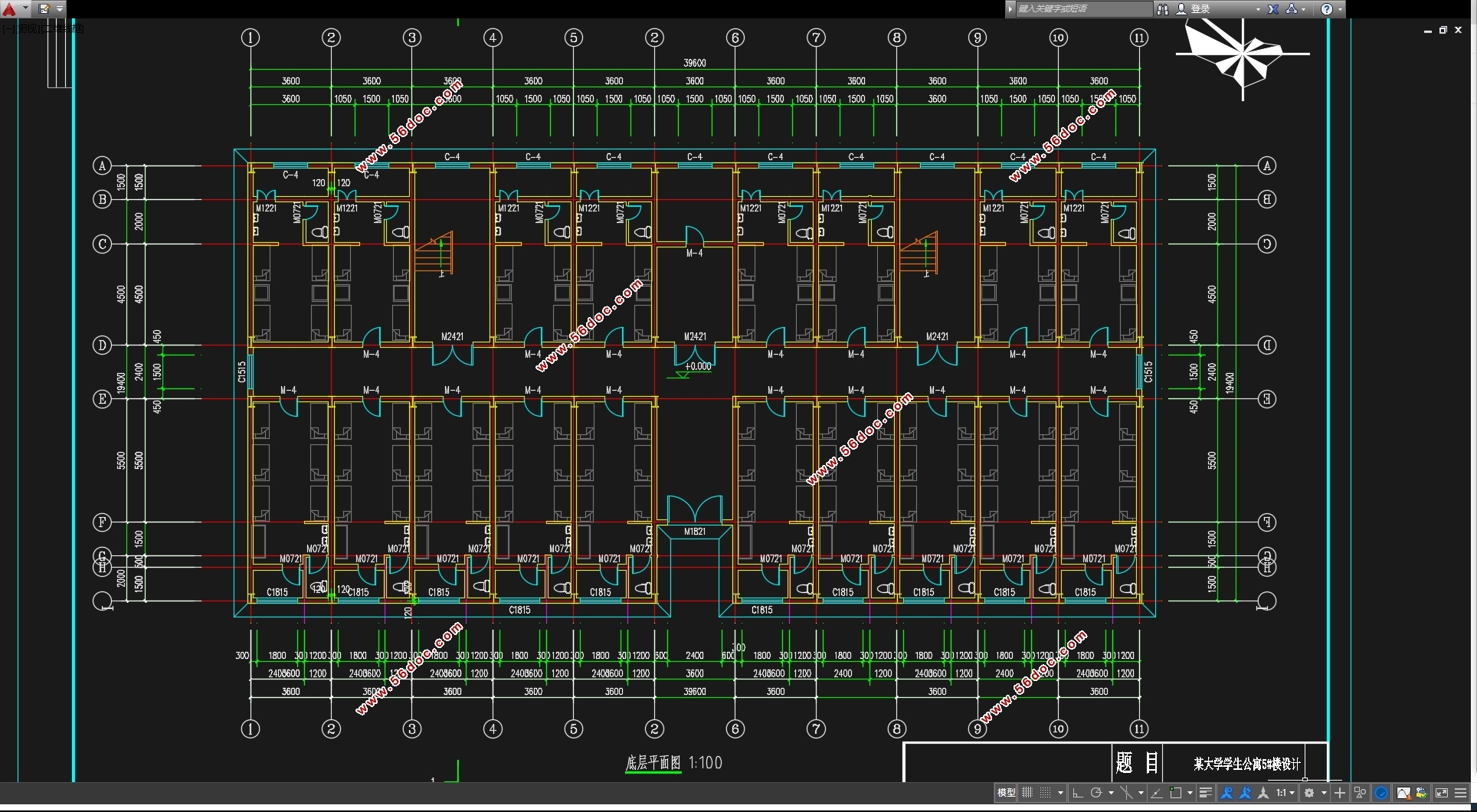Expand the quick access toolbar customize dropdown
This screenshot has width=1477, height=812.
point(60,9)
